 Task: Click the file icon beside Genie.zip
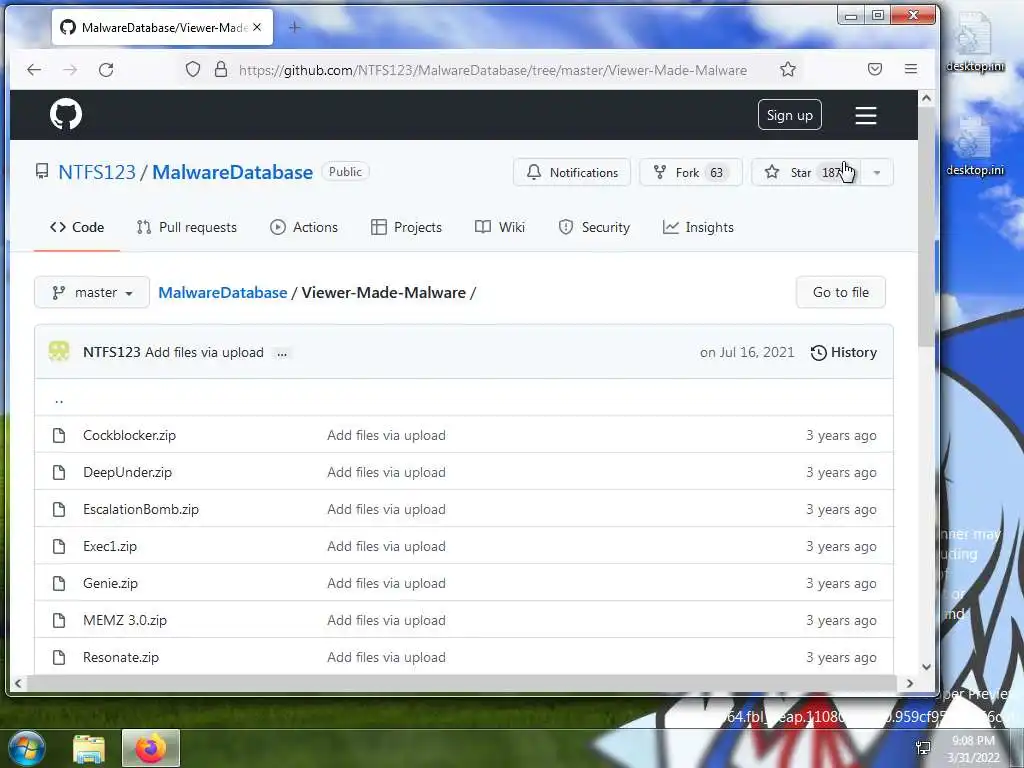pyautogui.click(x=59, y=583)
